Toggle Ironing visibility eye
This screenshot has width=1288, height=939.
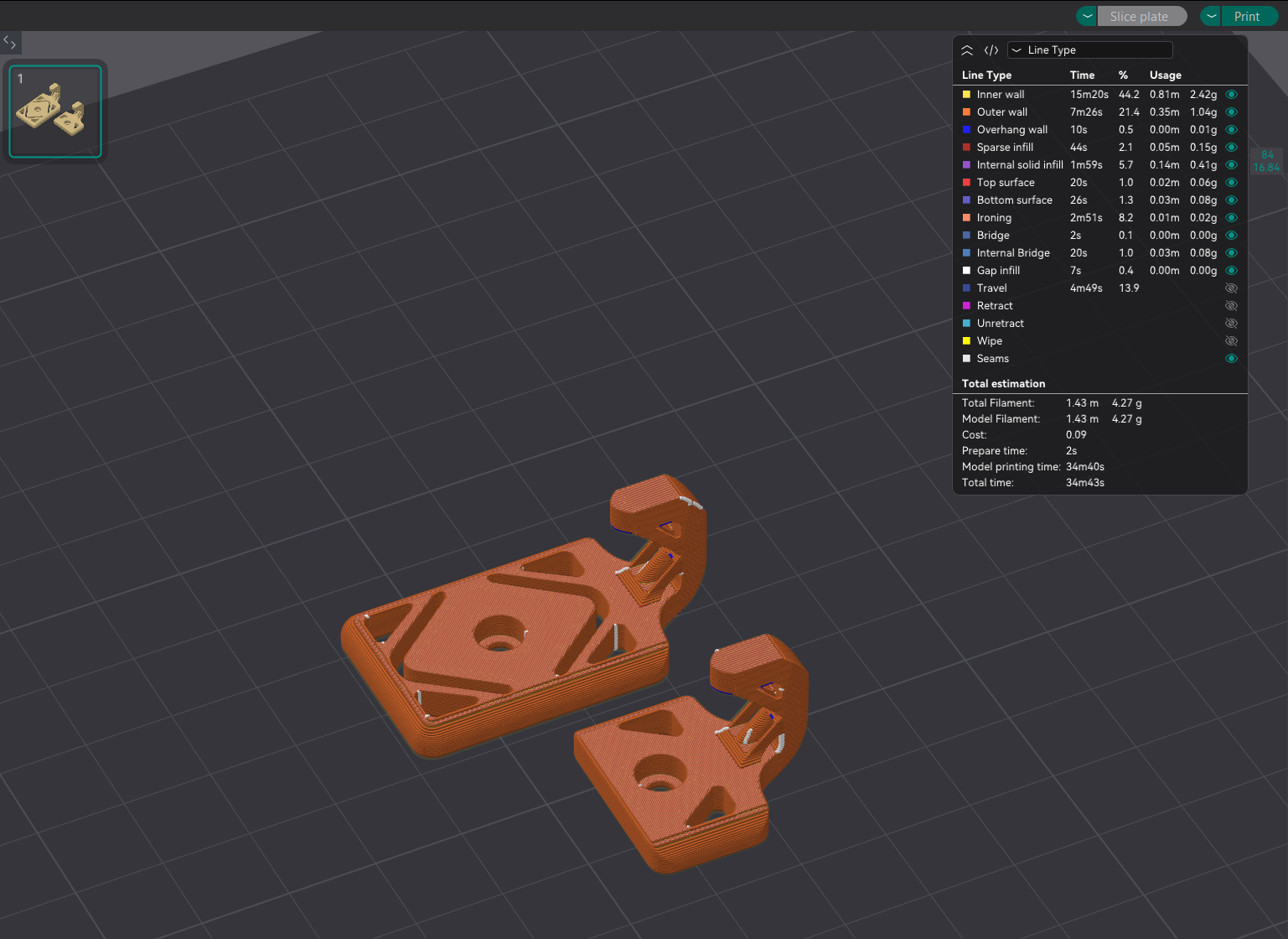tap(1232, 218)
